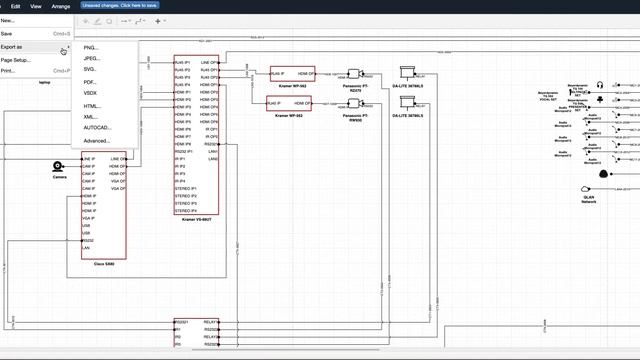Screen dimensions: 640x360
Task: Click STEREO IP1 port on Kramer switcher
Action: tap(186, 189)
